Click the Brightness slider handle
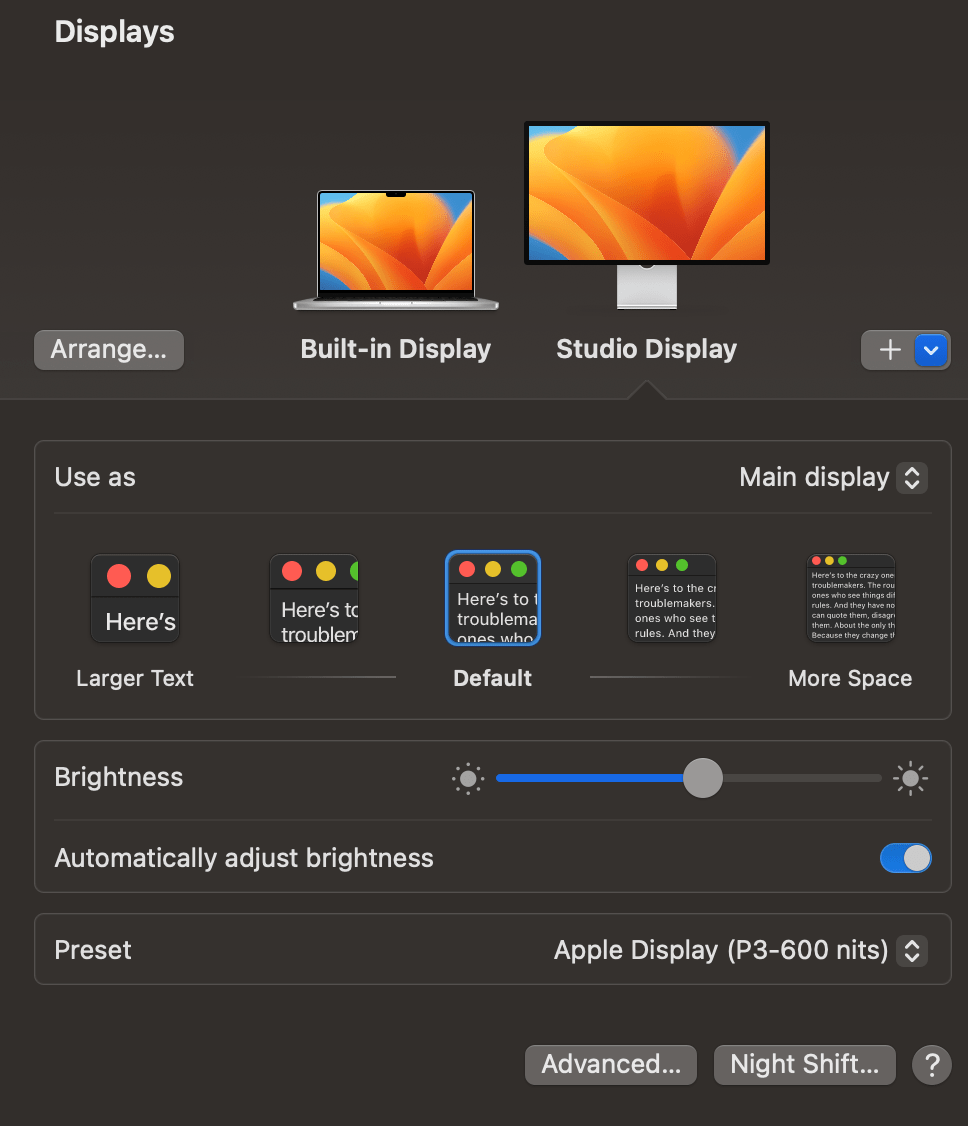The width and height of the screenshot is (968, 1126). pyautogui.click(x=703, y=777)
